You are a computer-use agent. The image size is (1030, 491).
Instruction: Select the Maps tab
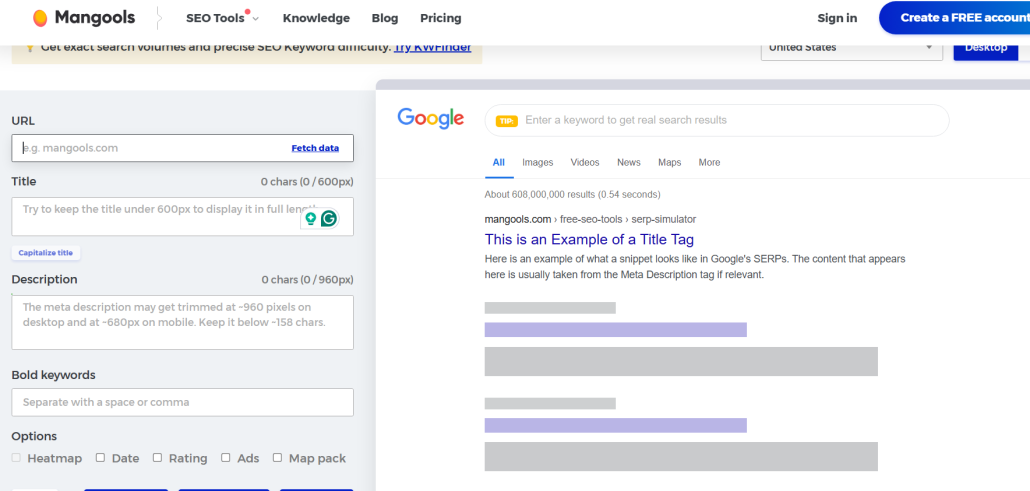tap(670, 162)
